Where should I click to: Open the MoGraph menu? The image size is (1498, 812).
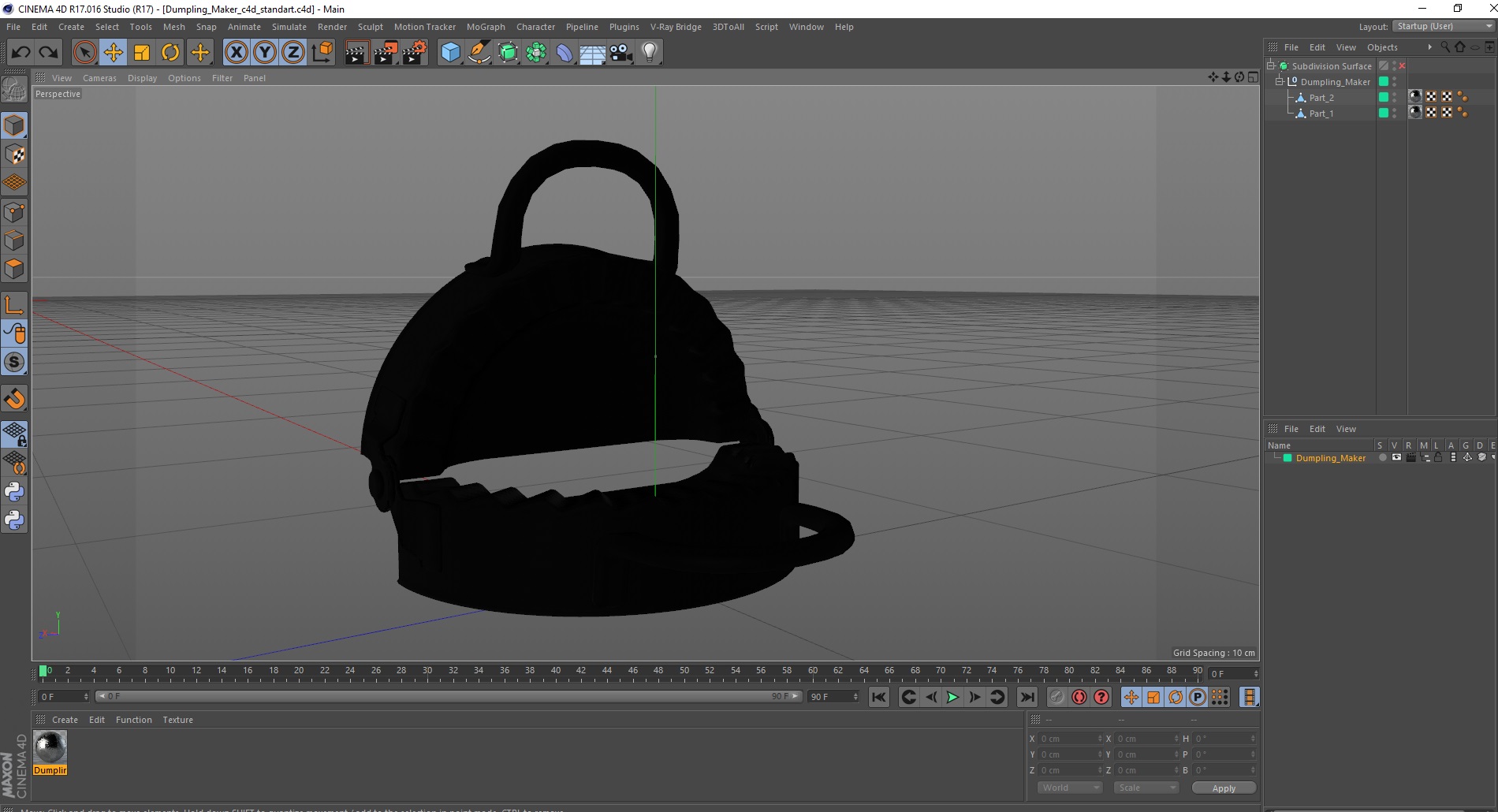(x=486, y=27)
